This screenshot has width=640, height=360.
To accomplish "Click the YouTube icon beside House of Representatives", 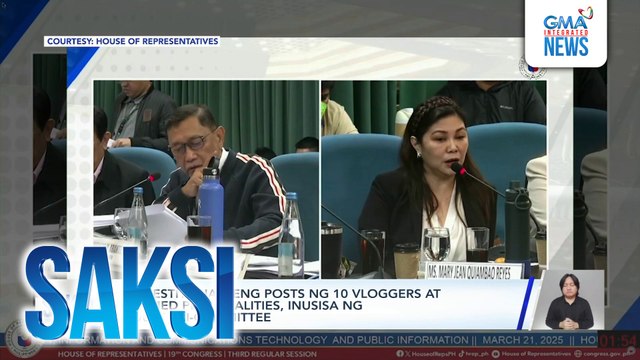I will [496, 354].
